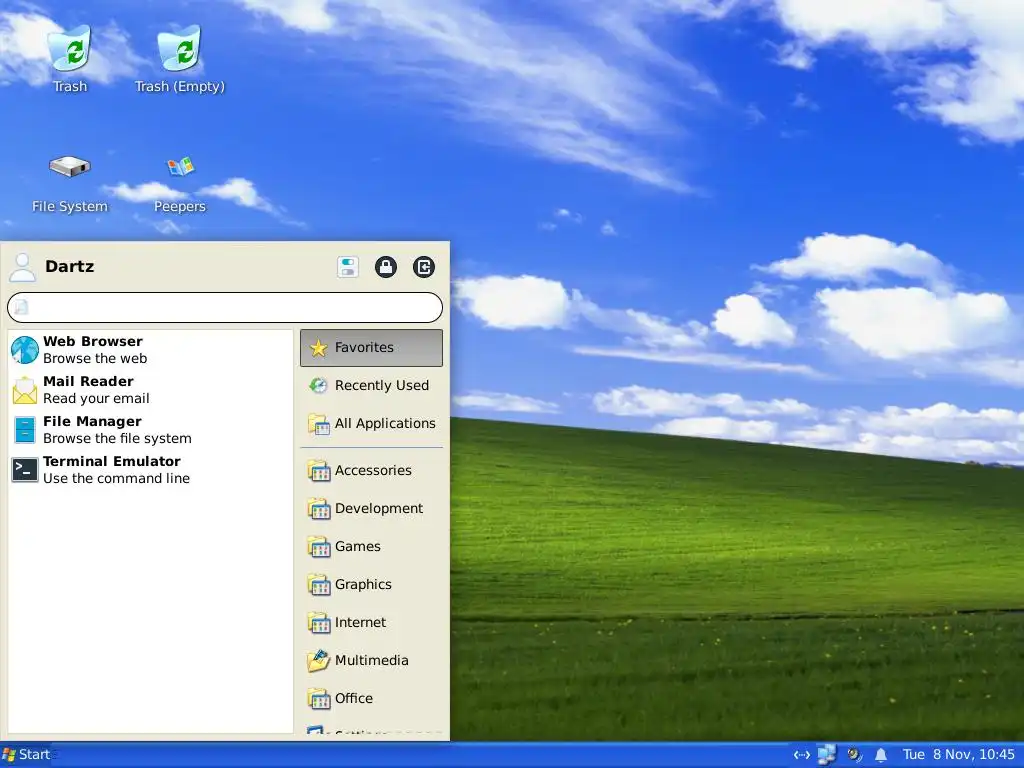Screen dimensions: 1024x768
Task: Launch Terminal Emulator from favorites
Action: [151, 470]
